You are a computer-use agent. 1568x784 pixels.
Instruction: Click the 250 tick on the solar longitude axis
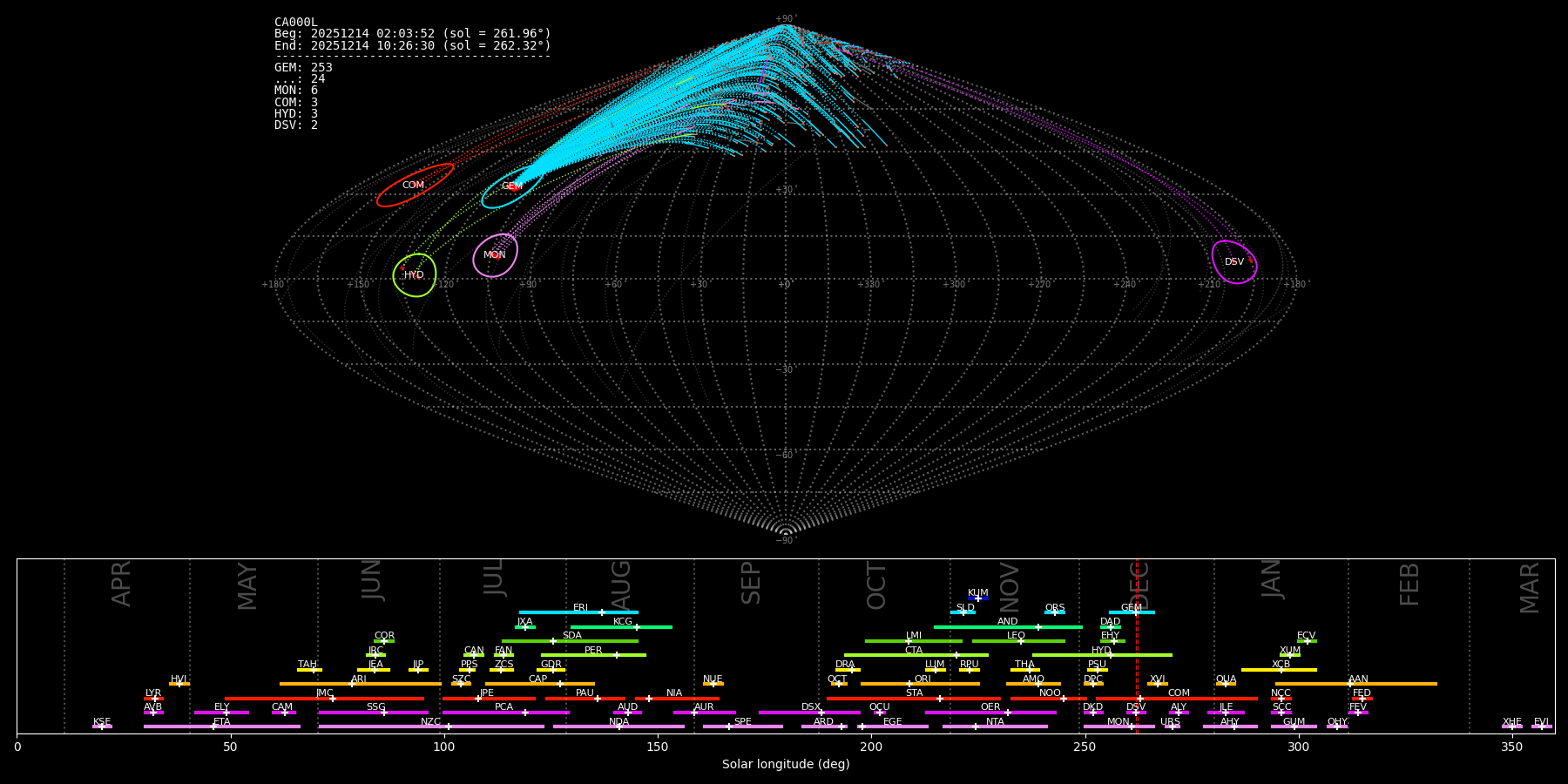pos(1085,747)
